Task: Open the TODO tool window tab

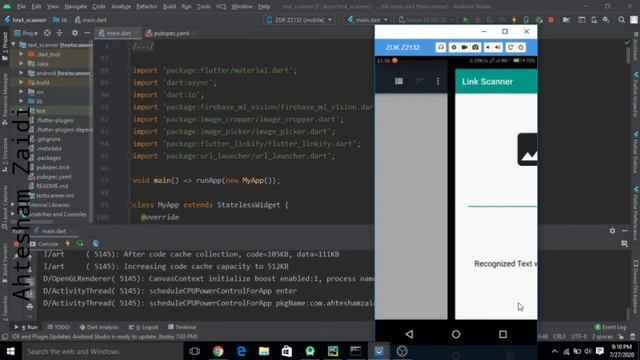Action: (58, 327)
